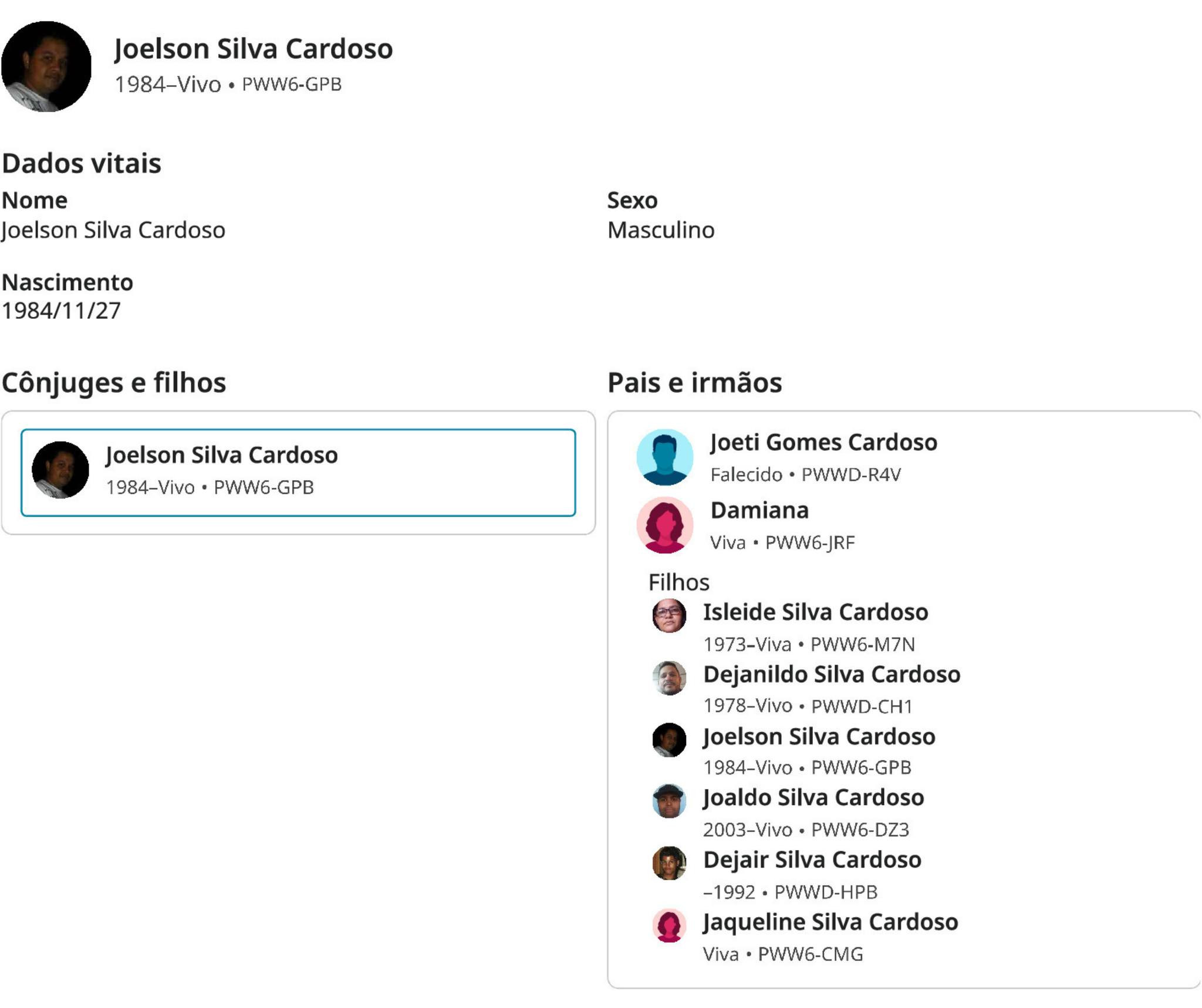Click Joelson's small photo in Filhos list
The height and width of the screenshot is (1008, 1202).
pyautogui.click(x=669, y=740)
